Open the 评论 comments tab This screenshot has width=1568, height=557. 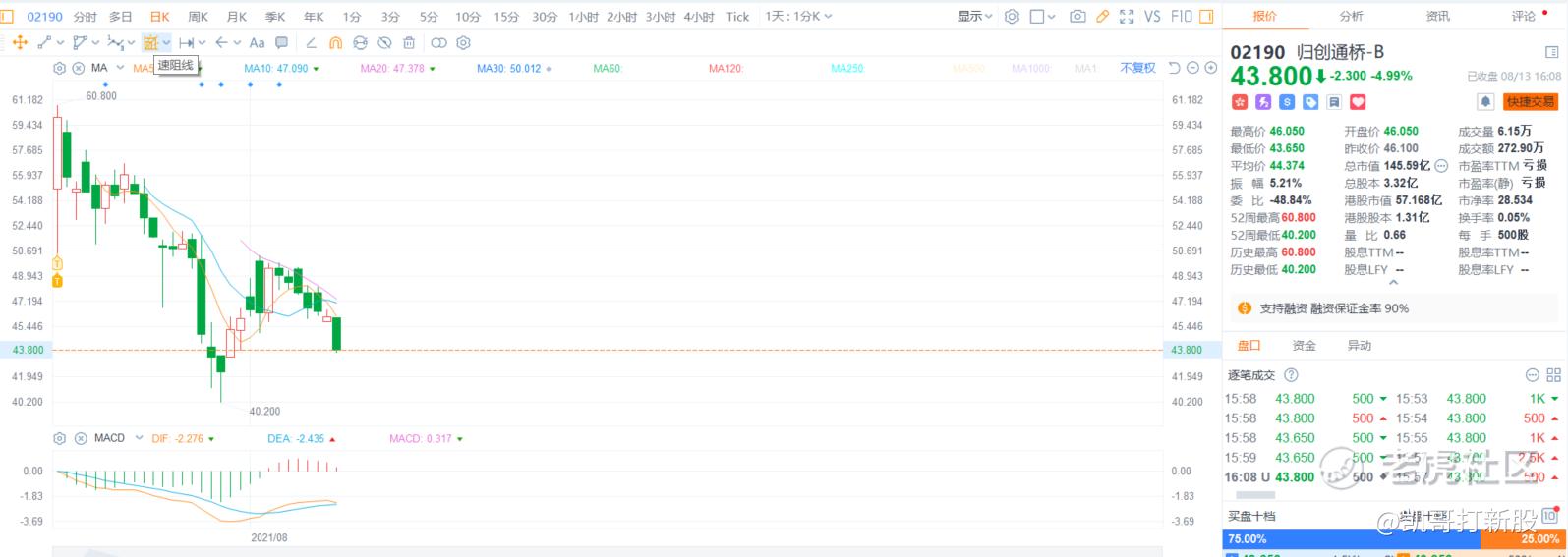click(1524, 17)
